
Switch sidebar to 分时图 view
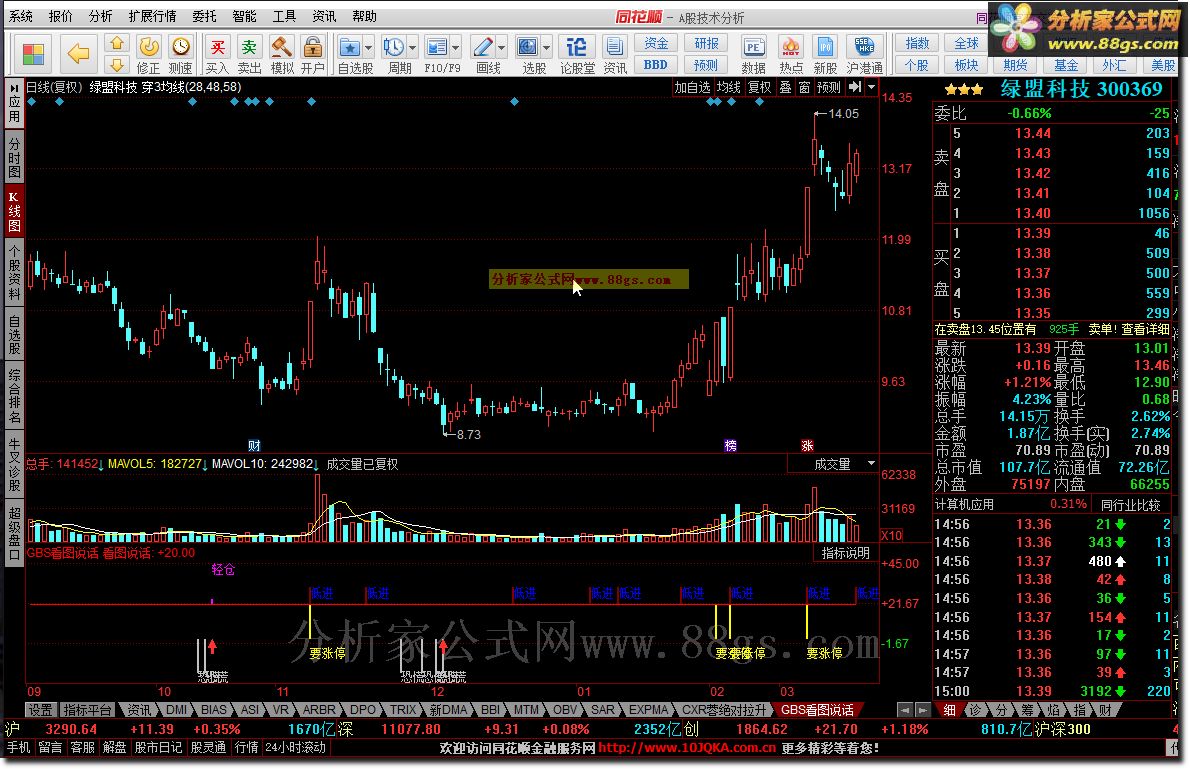[x=14, y=157]
